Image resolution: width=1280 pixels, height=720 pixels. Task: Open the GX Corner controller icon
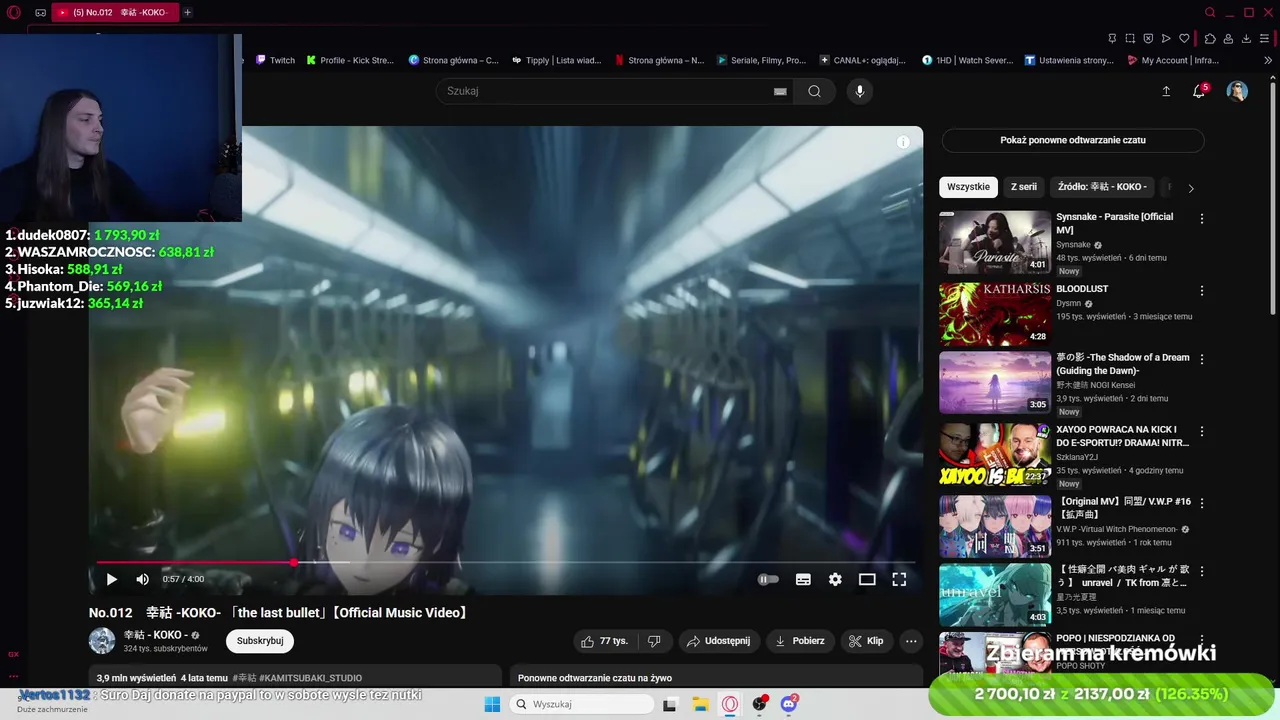pos(40,13)
